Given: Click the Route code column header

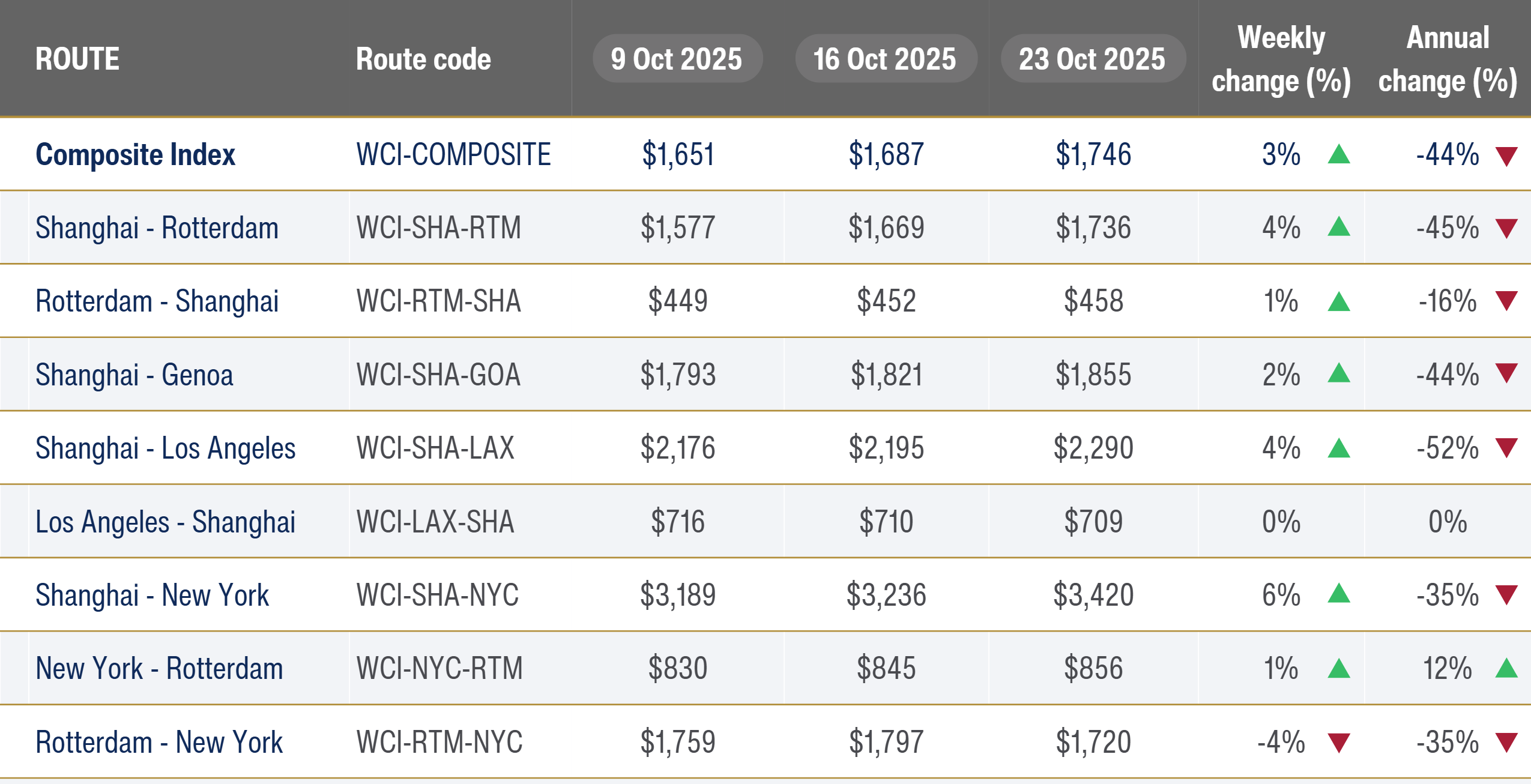Looking at the screenshot, I should [423, 59].
